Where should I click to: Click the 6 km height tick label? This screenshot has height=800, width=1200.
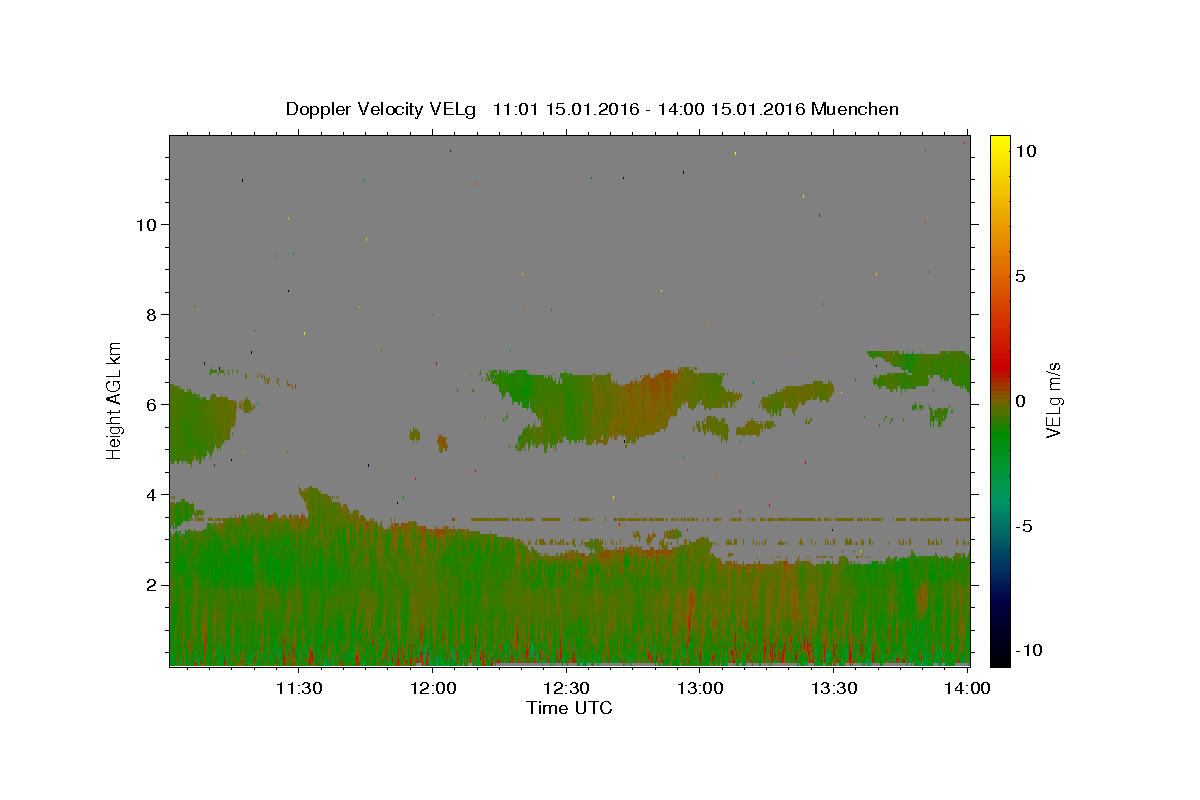151,404
